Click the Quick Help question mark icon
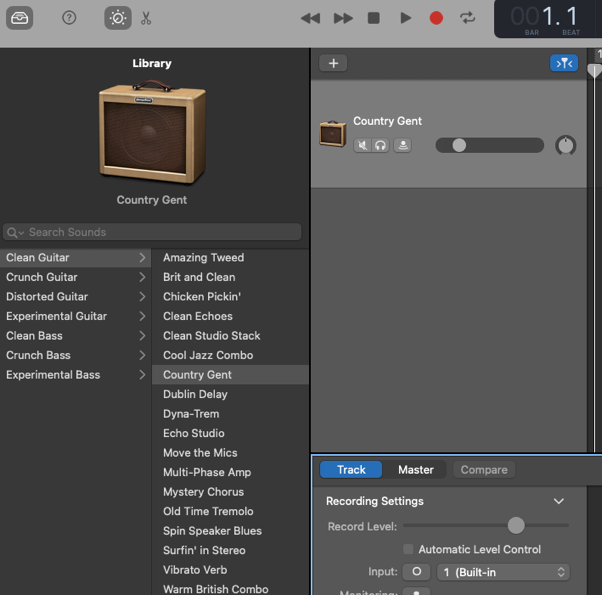This screenshot has height=595, width=602. pyautogui.click(x=69, y=18)
